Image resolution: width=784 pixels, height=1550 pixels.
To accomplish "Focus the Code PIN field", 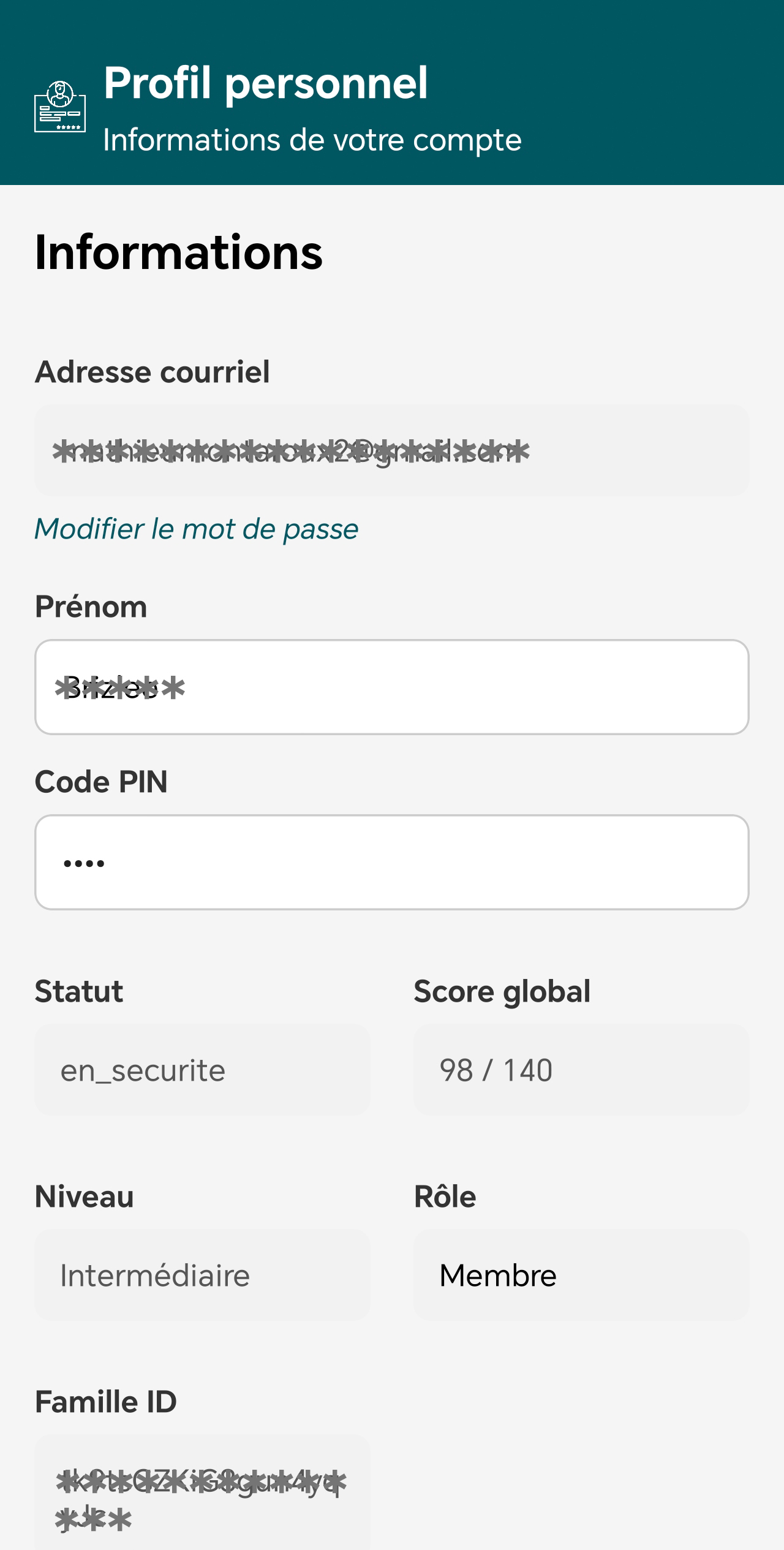I will (x=392, y=862).
